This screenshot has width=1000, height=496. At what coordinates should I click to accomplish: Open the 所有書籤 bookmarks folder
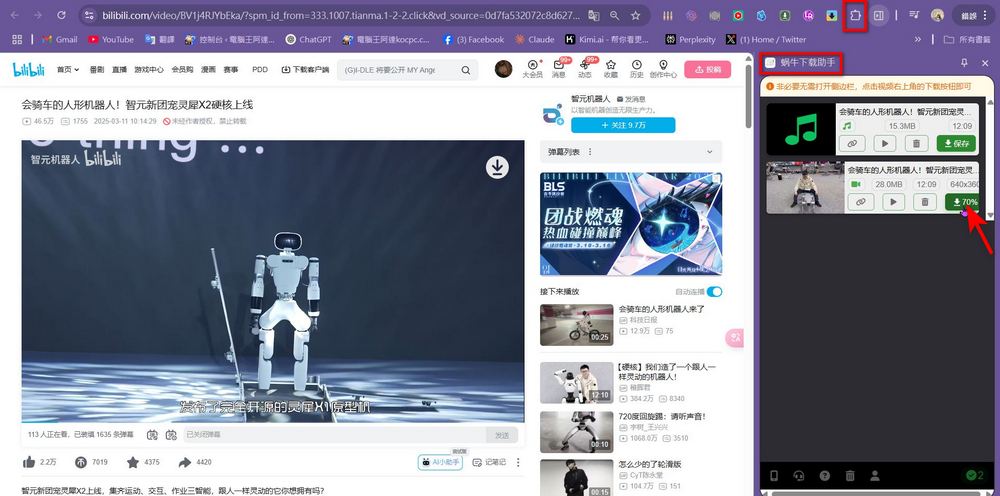pos(967,40)
